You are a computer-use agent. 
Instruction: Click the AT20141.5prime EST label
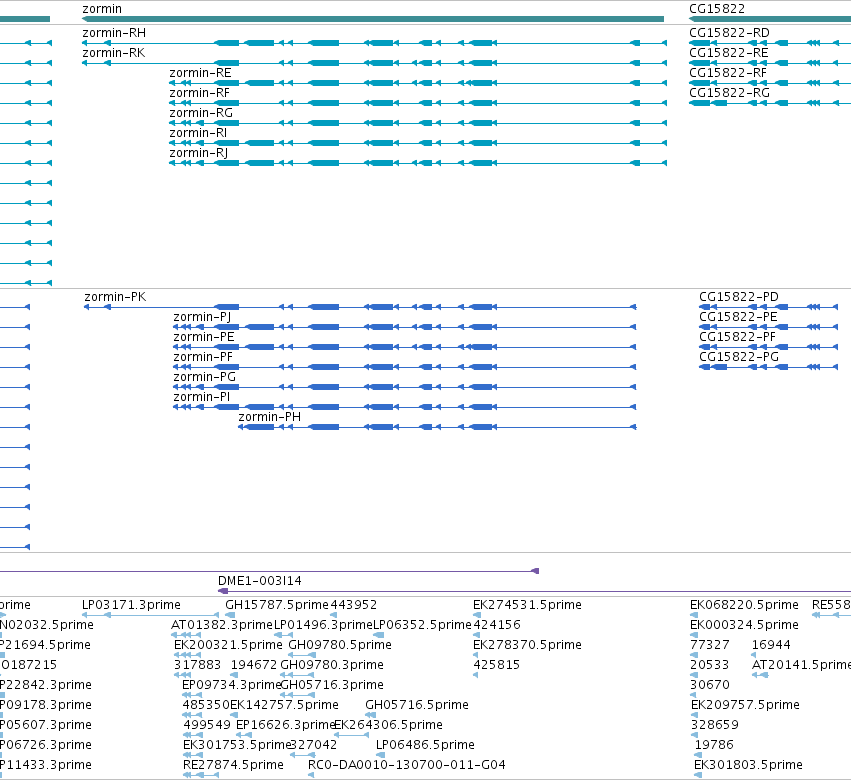click(x=801, y=665)
